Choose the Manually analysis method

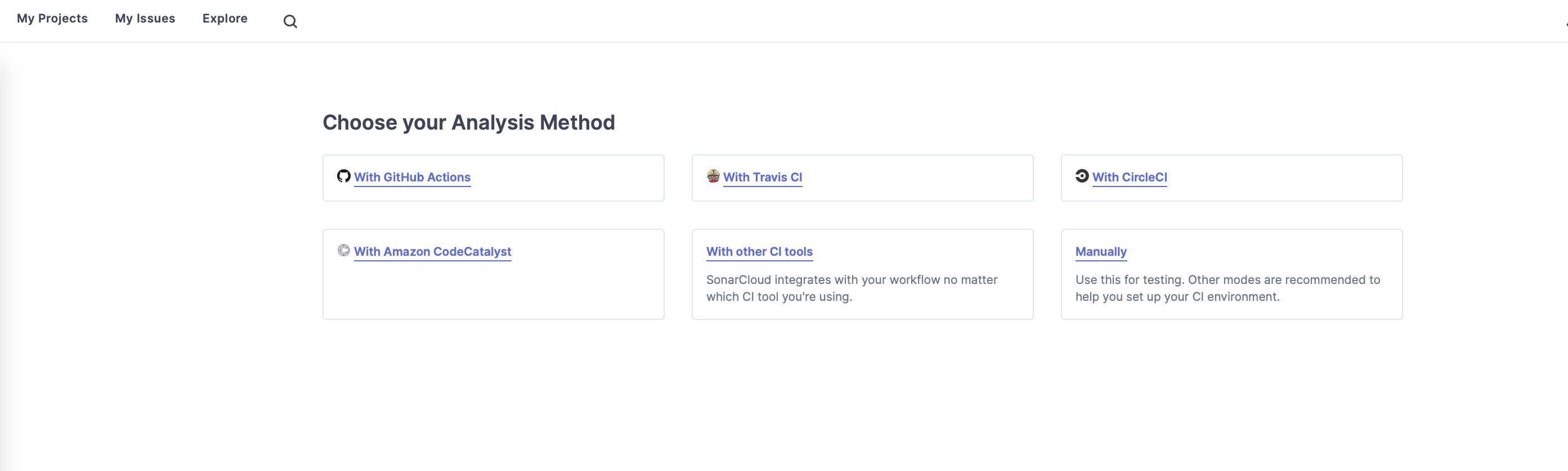1100,251
